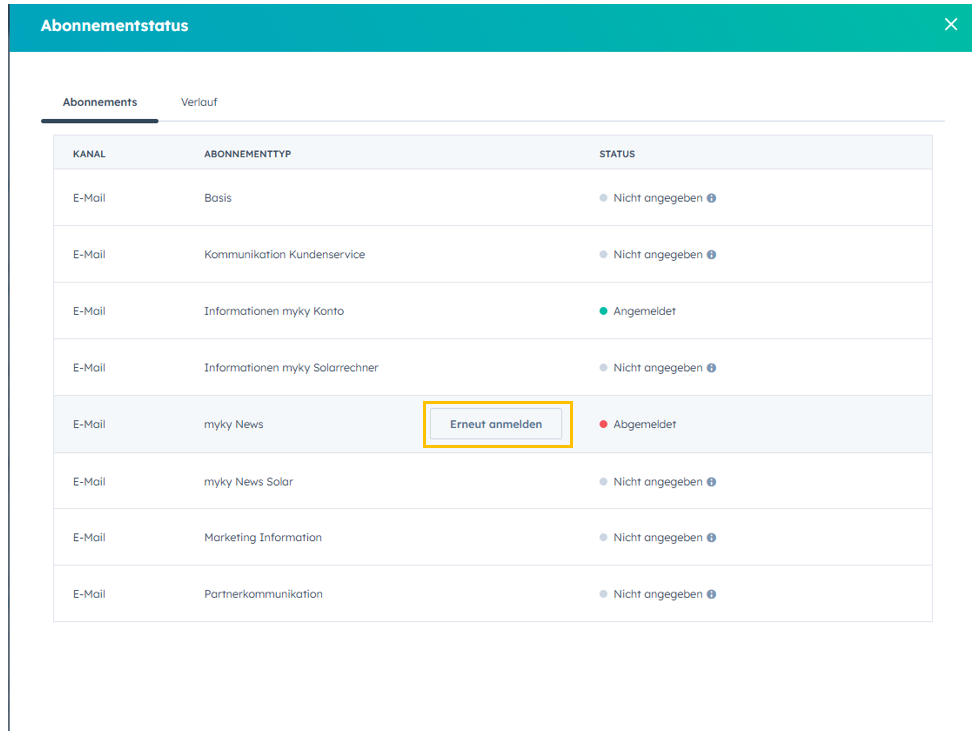
Task: Click info icon in myky News Solar row
Action: (x=711, y=482)
